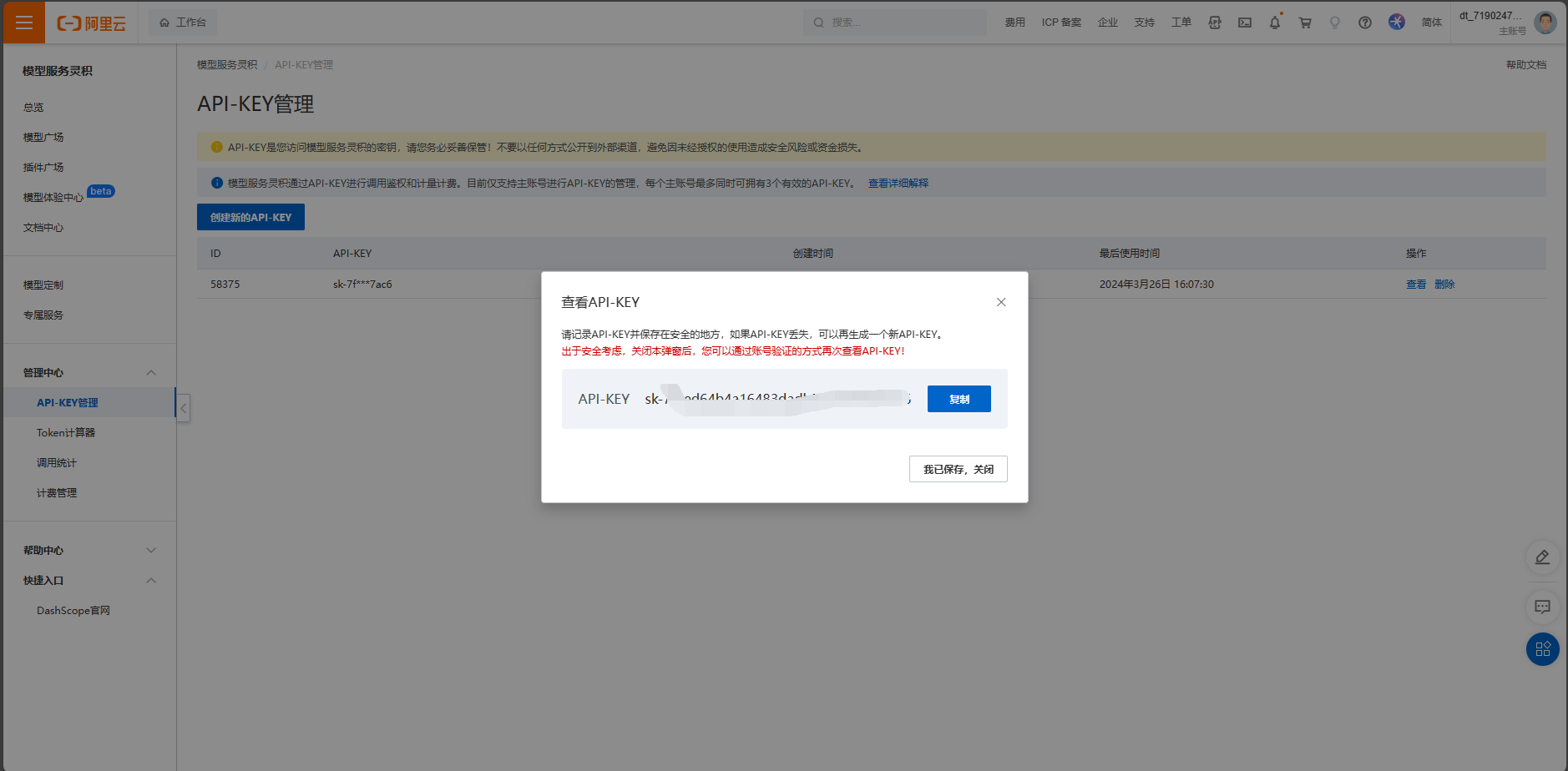1568x771 pixels.
Task: Switch to the Token计算器 page
Action: point(68,432)
